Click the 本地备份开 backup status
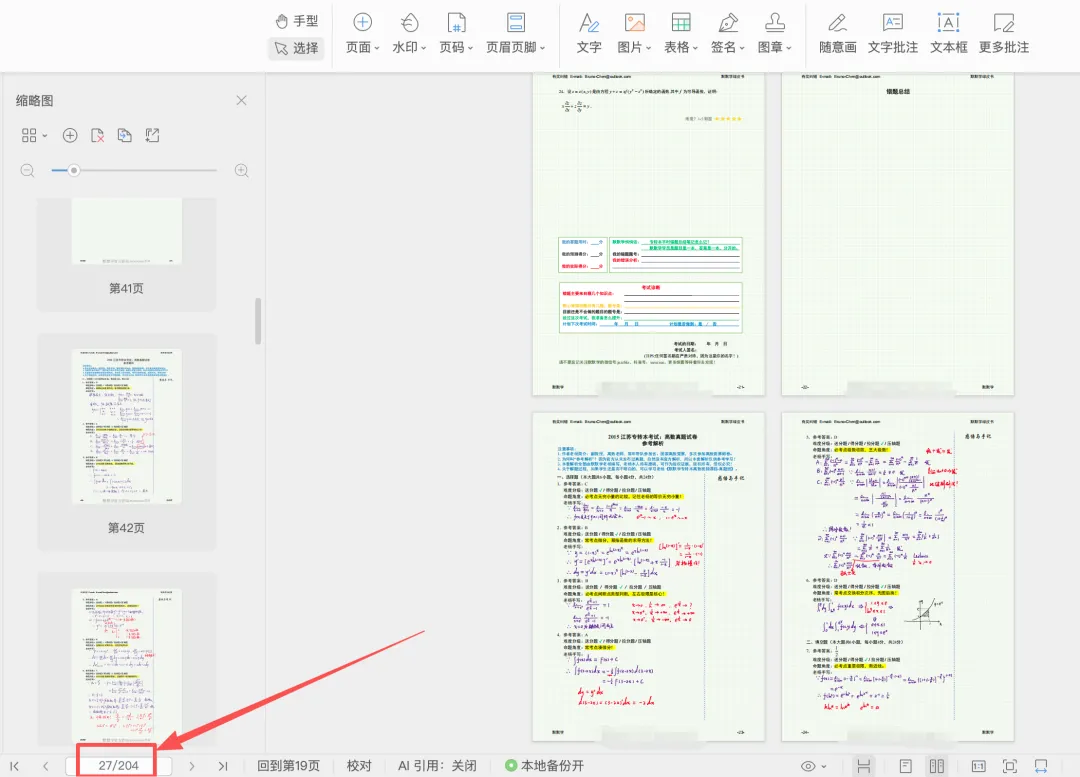The height and width of the screenshot is (777, 1080). click(x=544, y=766)
